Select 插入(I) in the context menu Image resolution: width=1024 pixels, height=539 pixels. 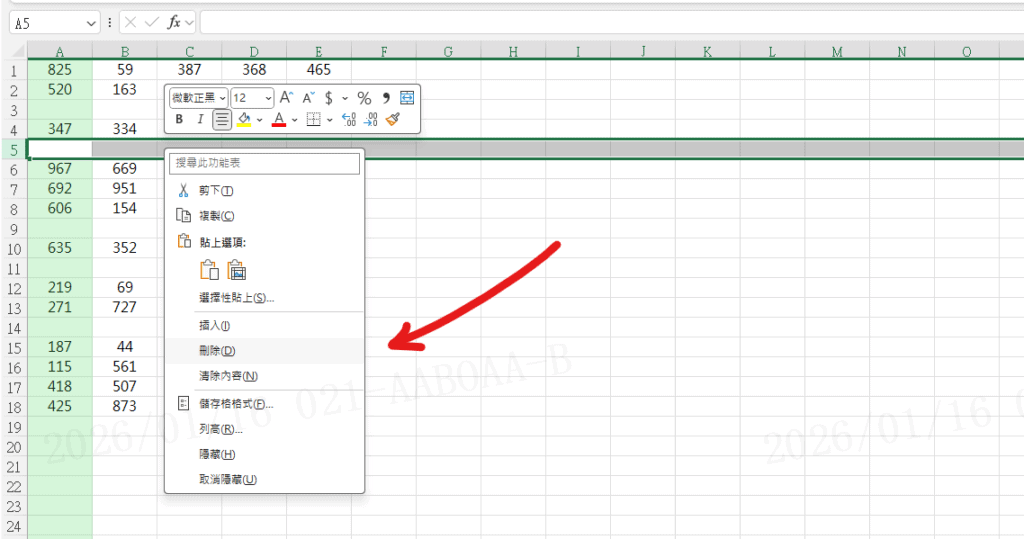click(215, 326)
